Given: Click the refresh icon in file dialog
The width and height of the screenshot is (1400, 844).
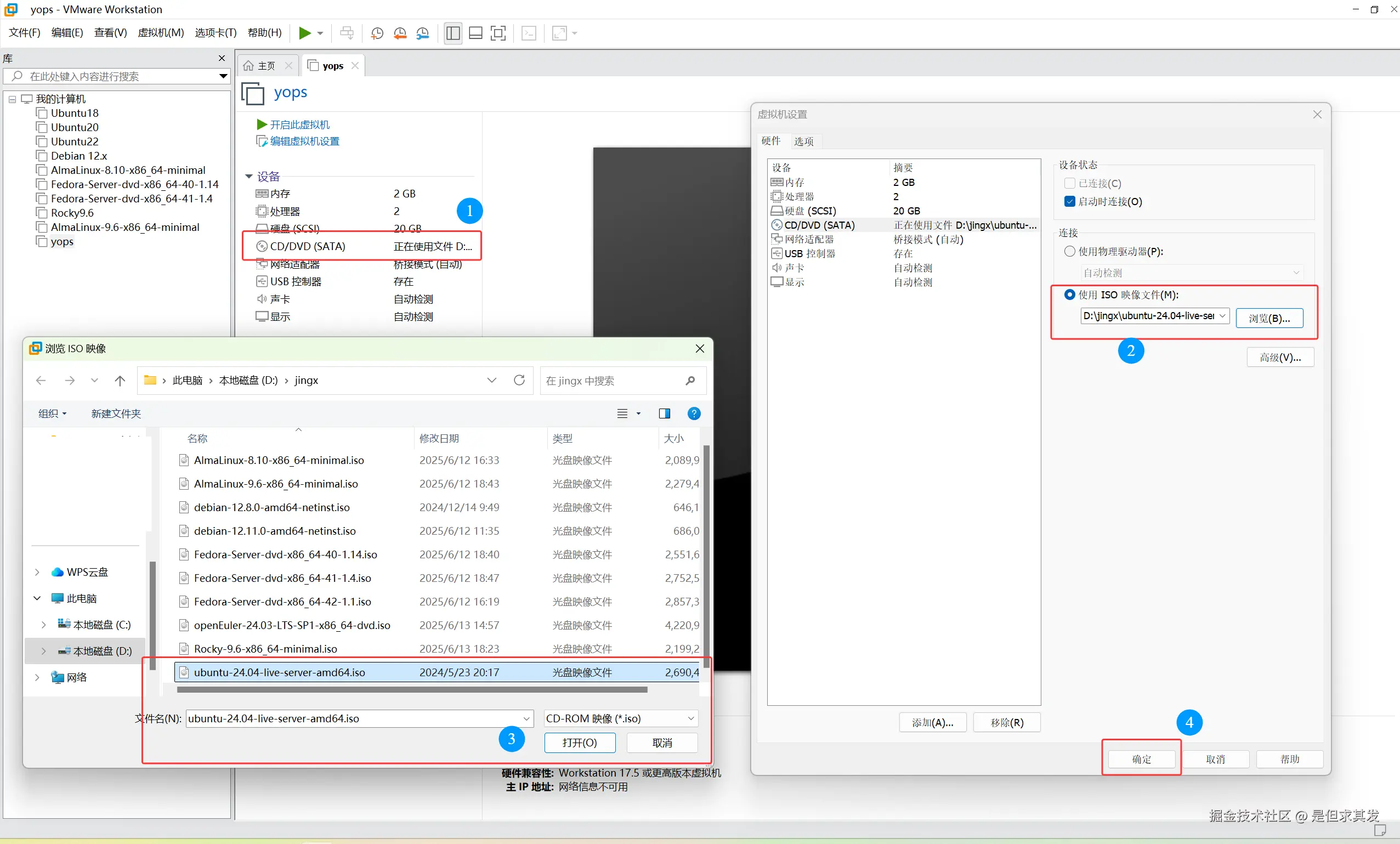Looking at the screenshot, I should pyautogui.click(x=519, y=380).
